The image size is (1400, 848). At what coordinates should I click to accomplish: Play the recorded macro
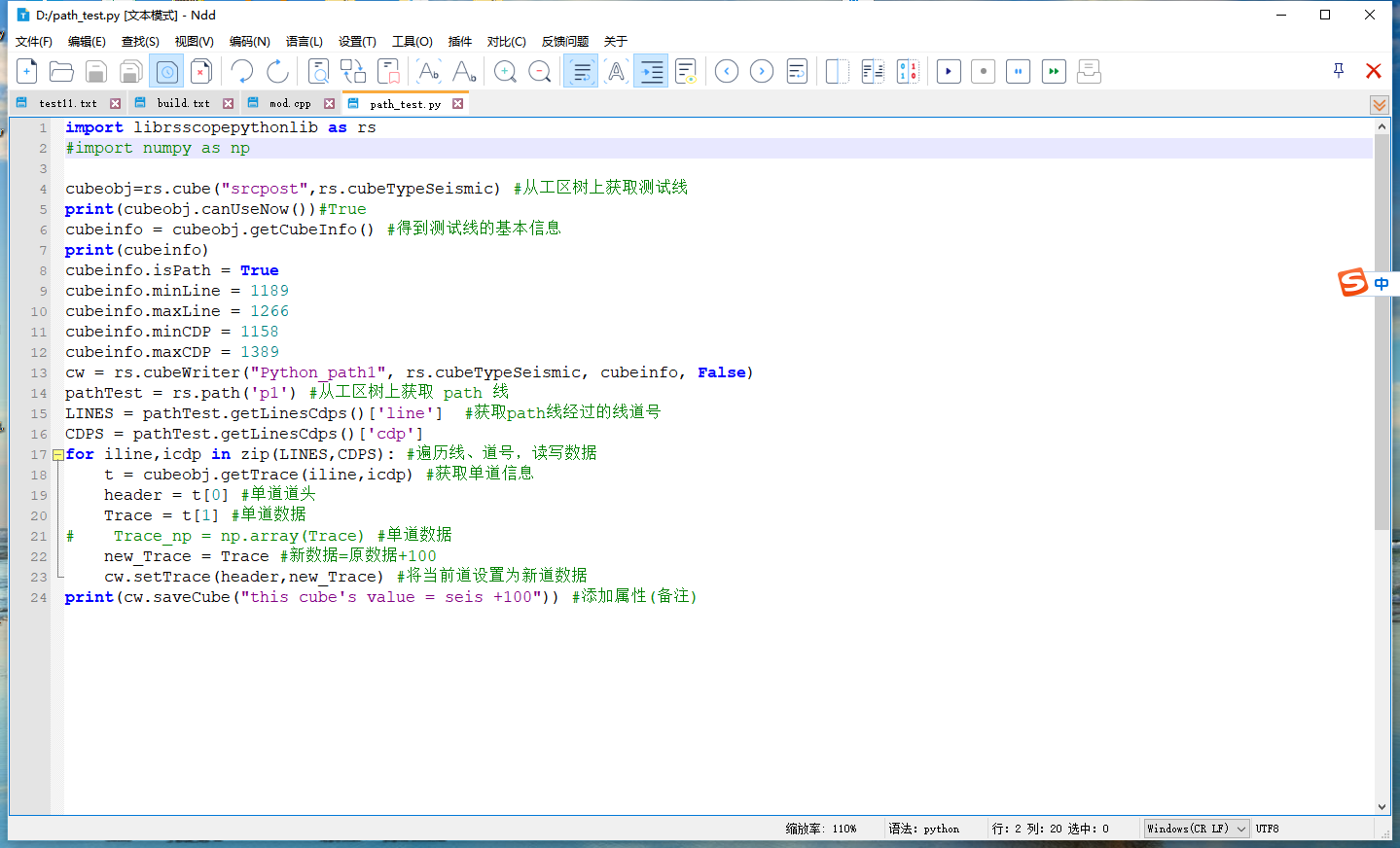pos(949,71)
